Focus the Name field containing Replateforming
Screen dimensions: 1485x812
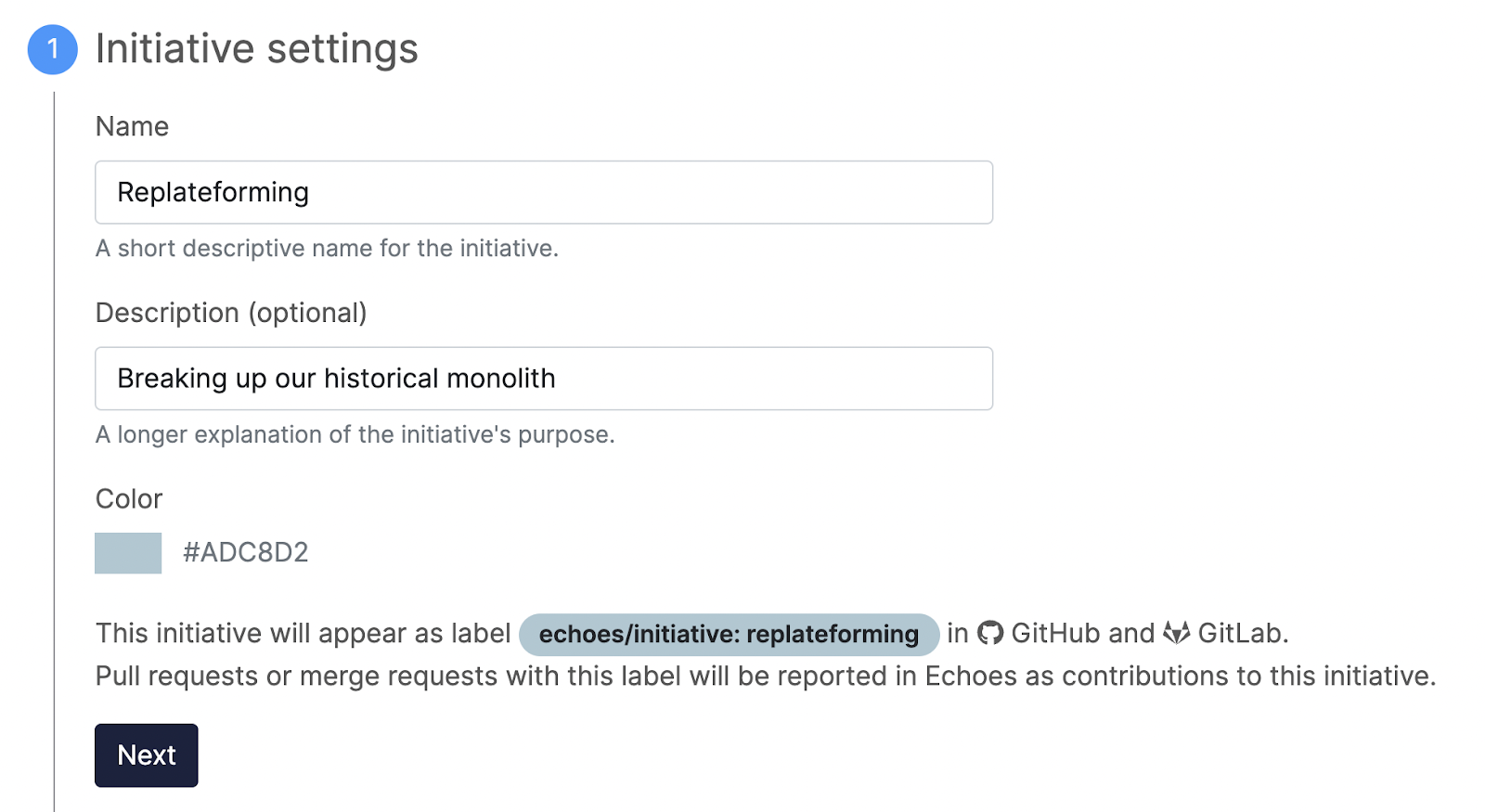pyautogui.click(x=544, y=192)
